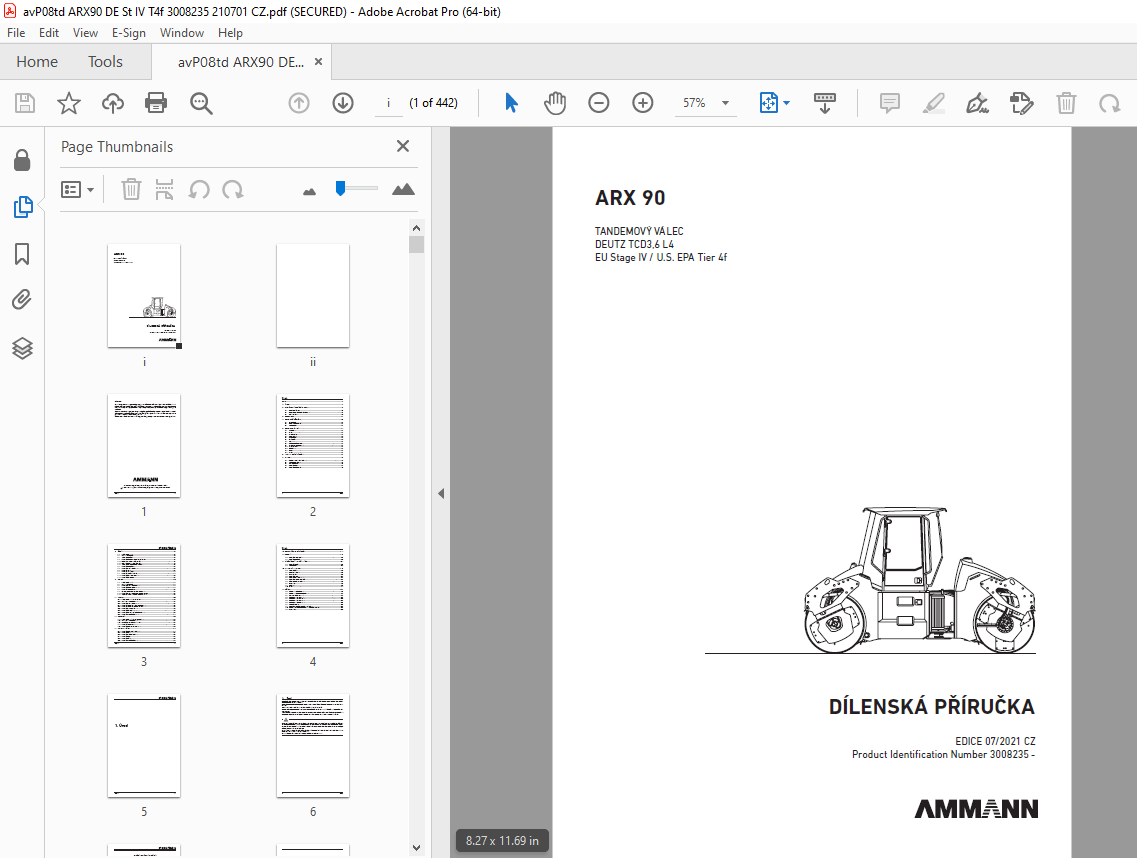
Task: Zoom out with minus button
Action: coord(598,103)
